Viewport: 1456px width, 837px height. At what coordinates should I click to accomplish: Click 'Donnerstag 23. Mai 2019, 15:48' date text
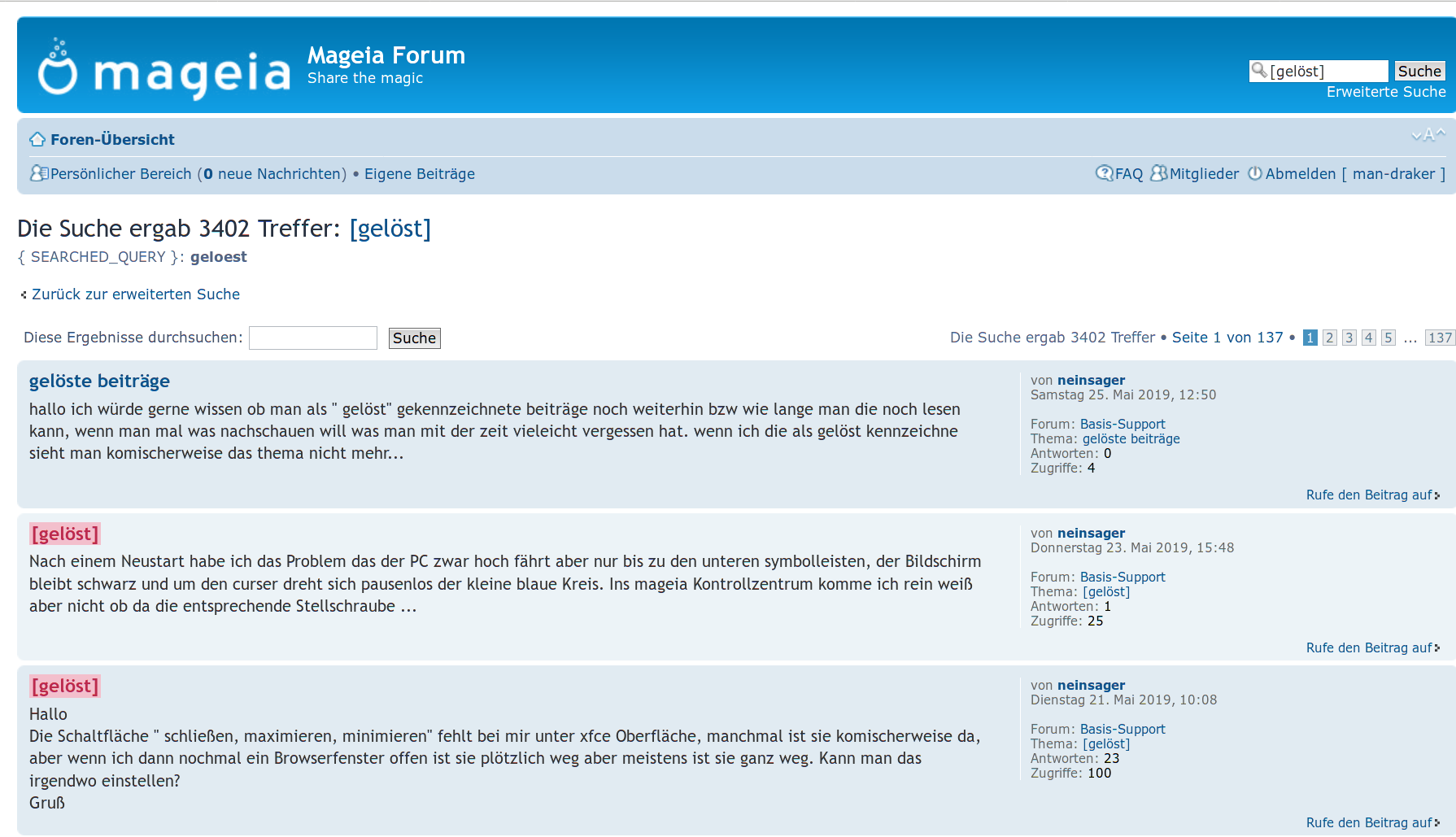pos(1132,548)
